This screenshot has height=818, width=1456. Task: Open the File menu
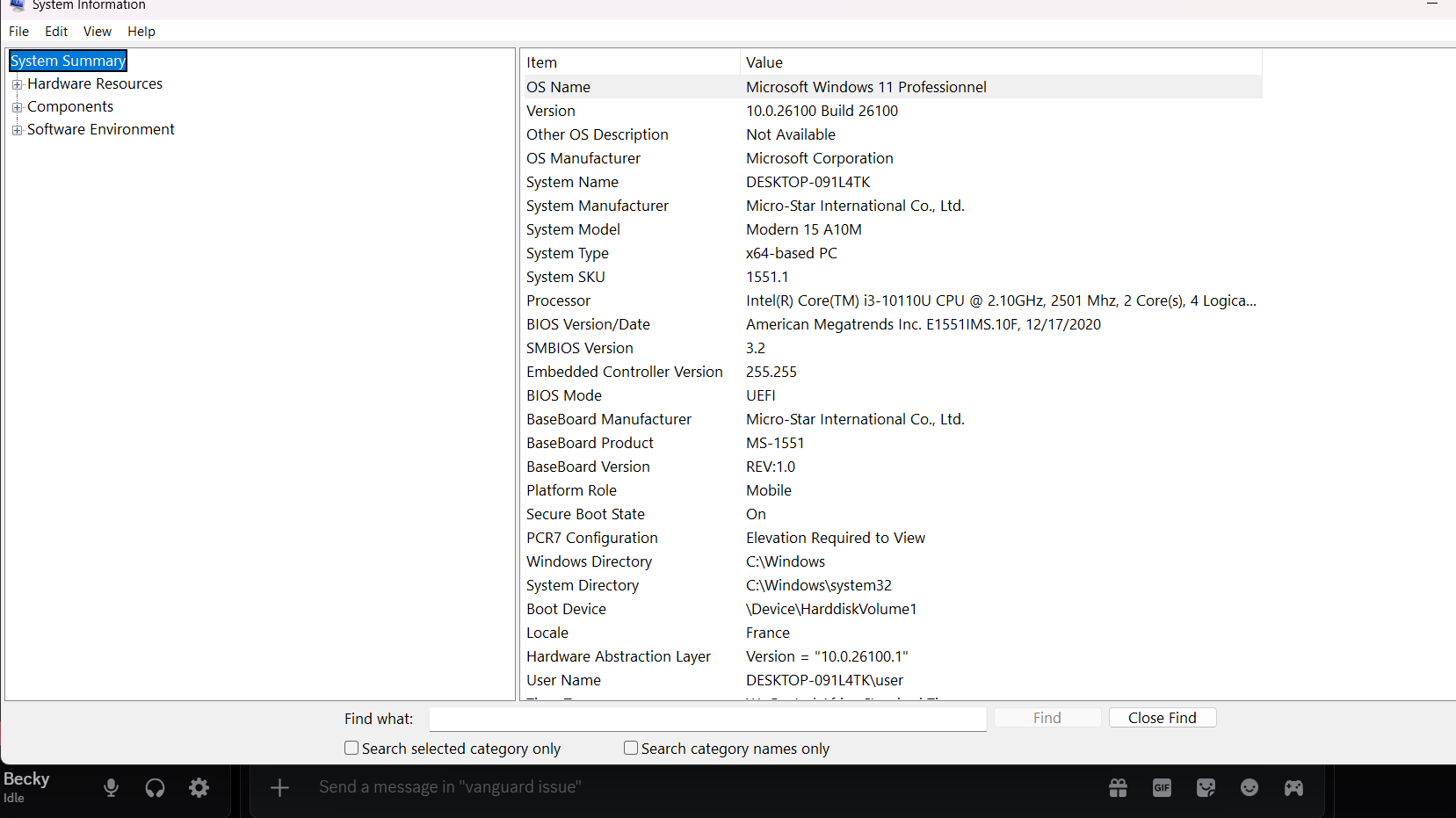pos(18,32)
